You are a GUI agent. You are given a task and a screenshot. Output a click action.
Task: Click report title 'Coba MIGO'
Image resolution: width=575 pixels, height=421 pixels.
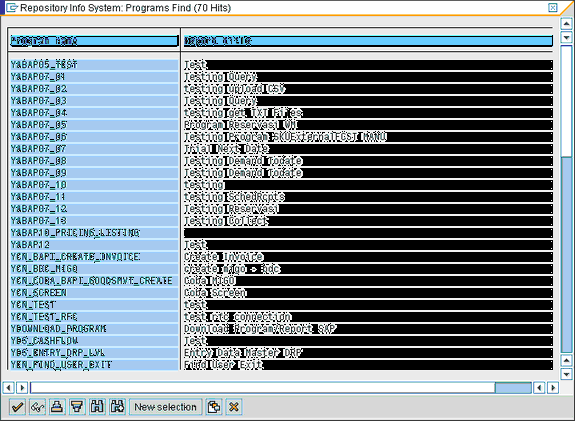click(x=210, y=281)
